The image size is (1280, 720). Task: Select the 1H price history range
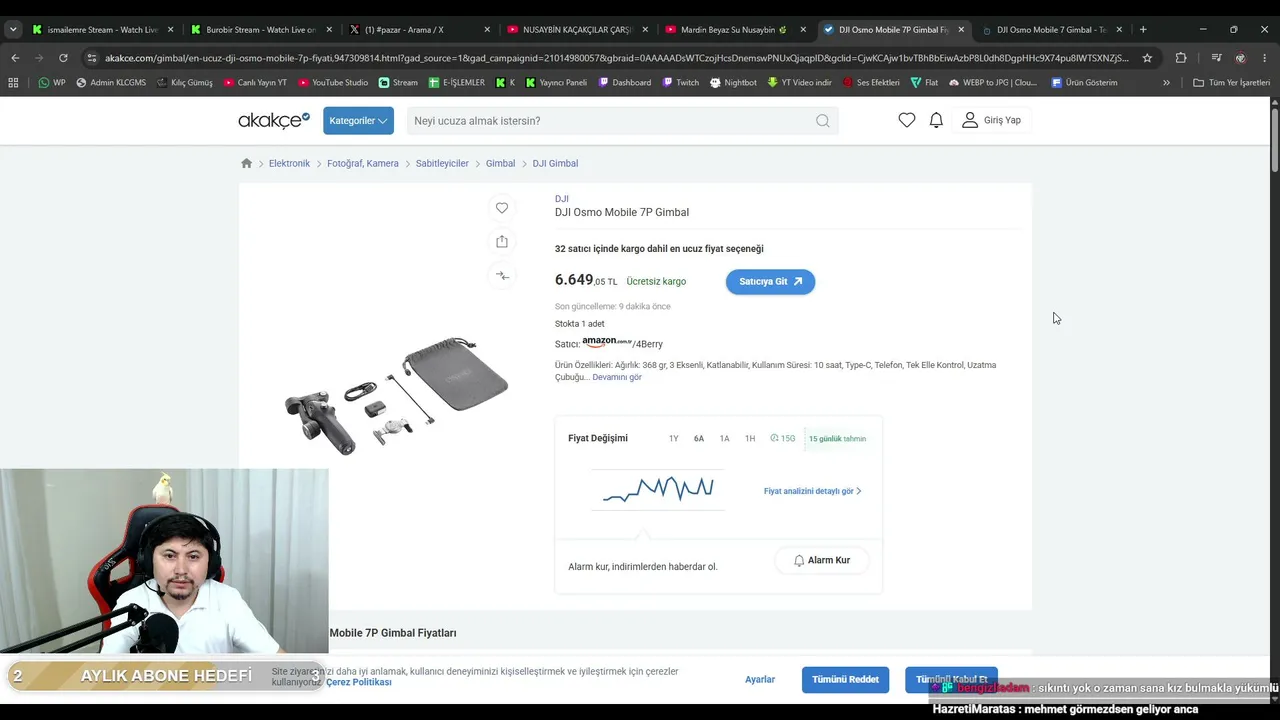(750, 439)
